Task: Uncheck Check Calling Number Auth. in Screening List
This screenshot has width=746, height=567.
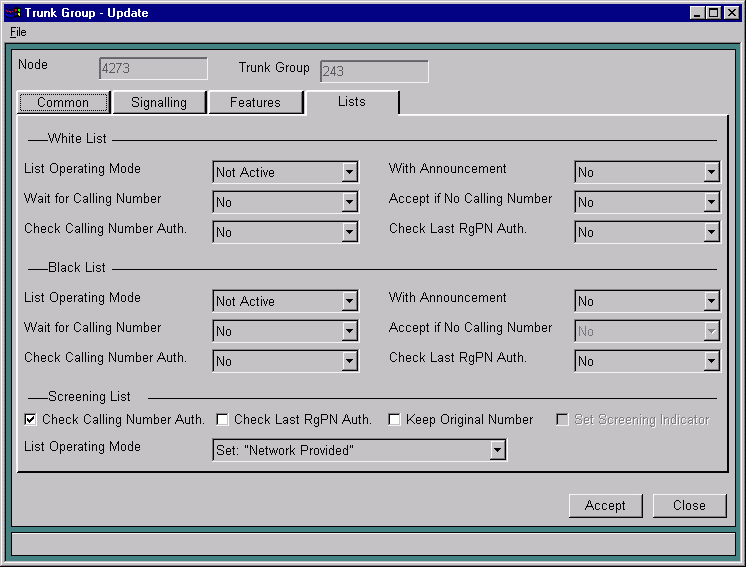Action: pos(30,420)
